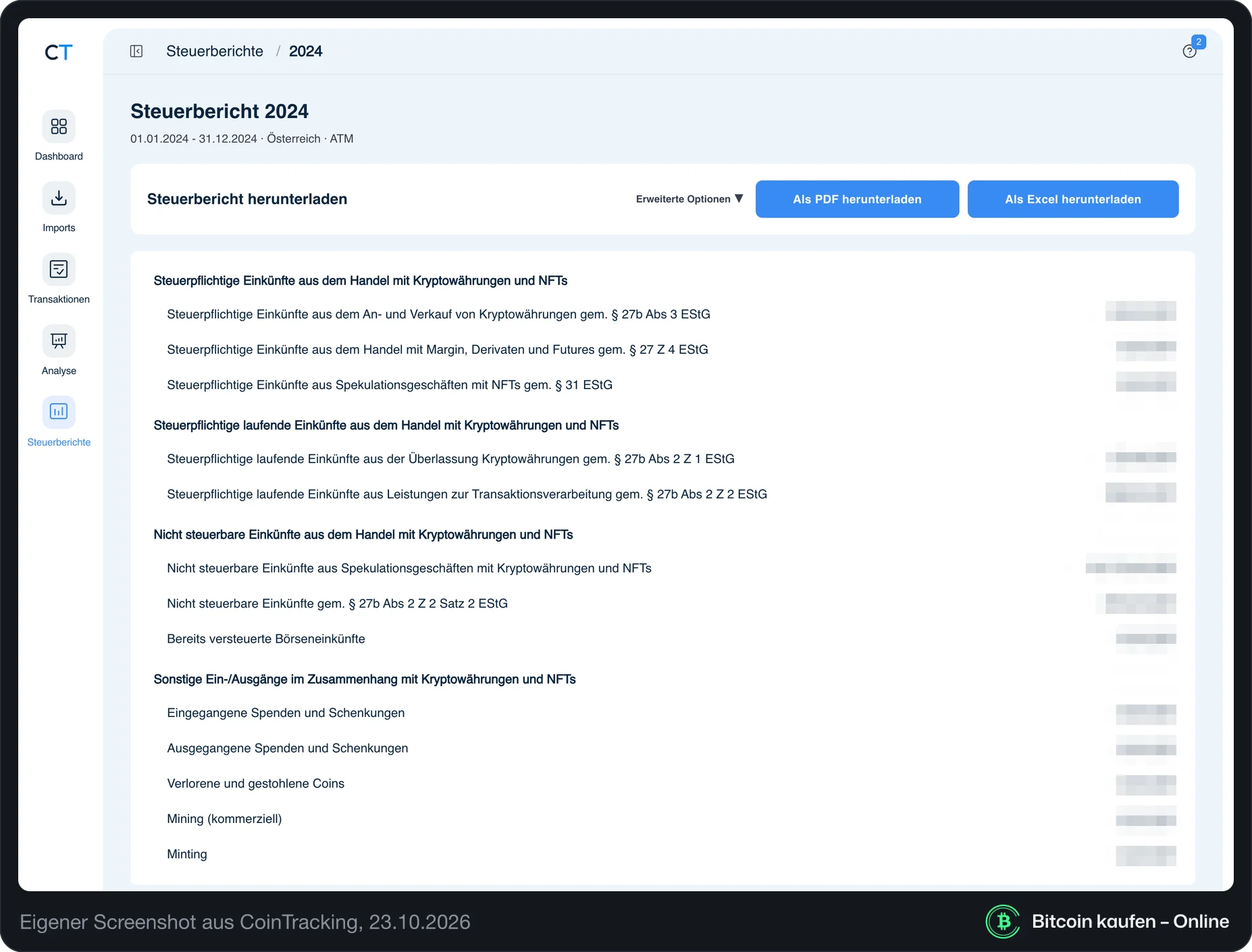Screen dimensions: 1252x952
Task: Click the Imports sidebar label
Action: (x=59, y=228)
